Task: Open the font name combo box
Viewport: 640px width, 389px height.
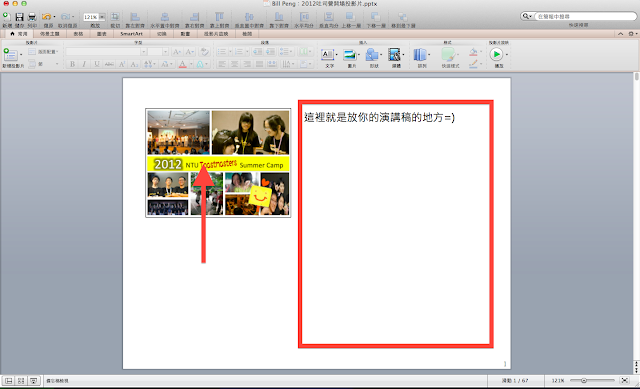Action: pyautogui.click(x=106, y=52)
